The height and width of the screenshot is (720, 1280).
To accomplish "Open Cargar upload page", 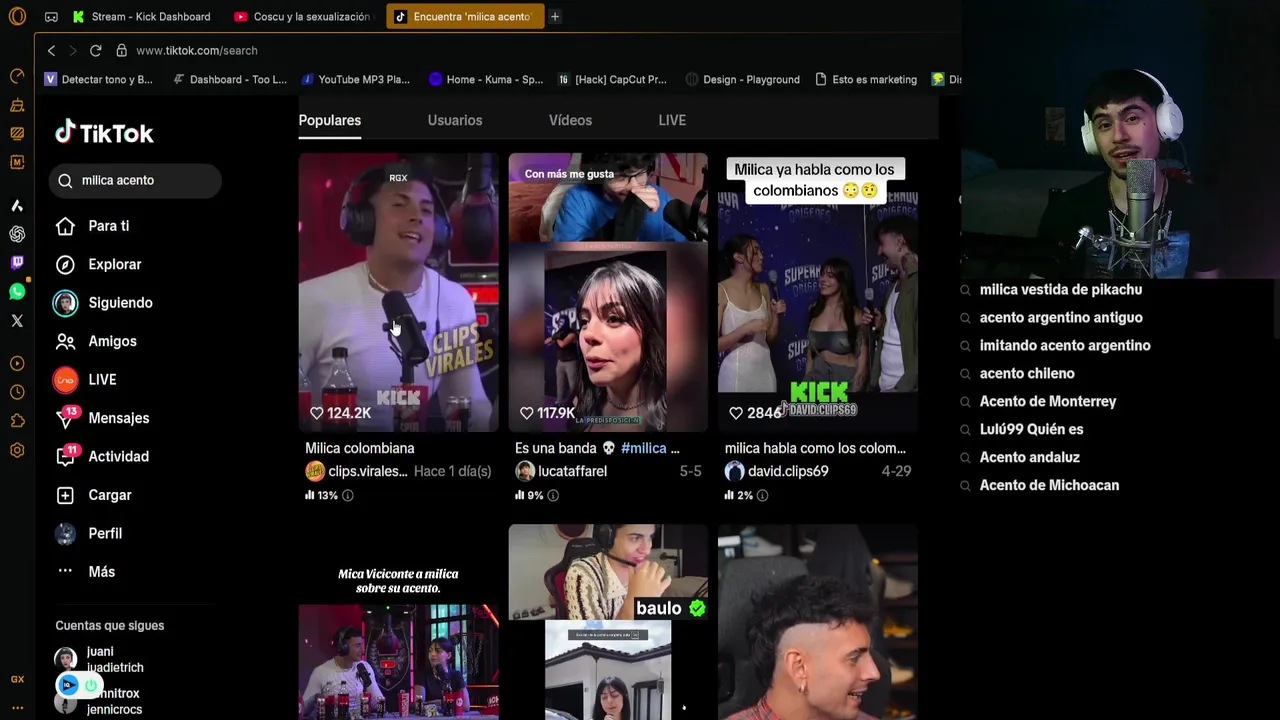I will [x=93, y=495].
